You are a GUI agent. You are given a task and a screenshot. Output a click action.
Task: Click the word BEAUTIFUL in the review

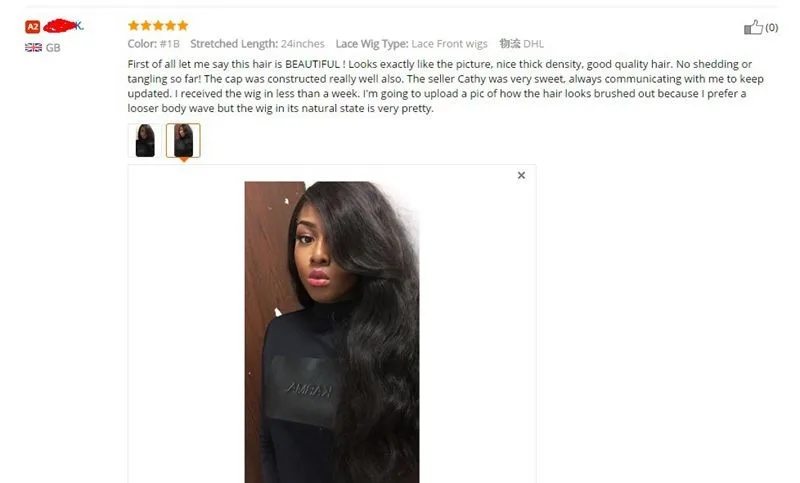[x=312, y=64]
